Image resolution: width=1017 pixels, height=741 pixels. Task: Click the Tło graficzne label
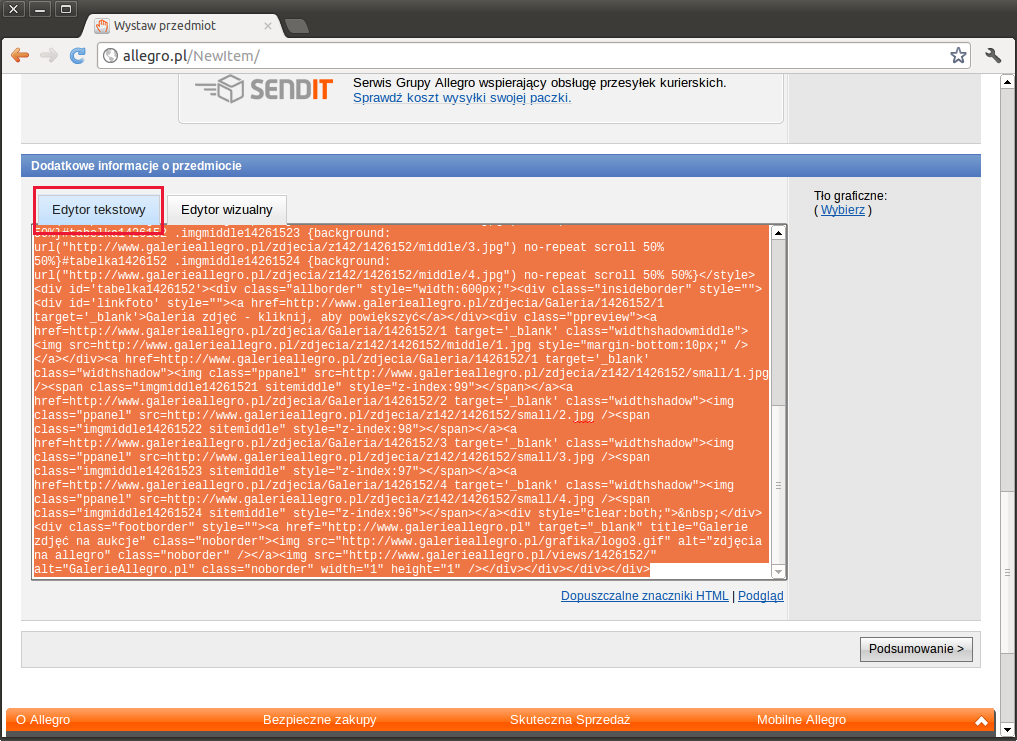850,195
